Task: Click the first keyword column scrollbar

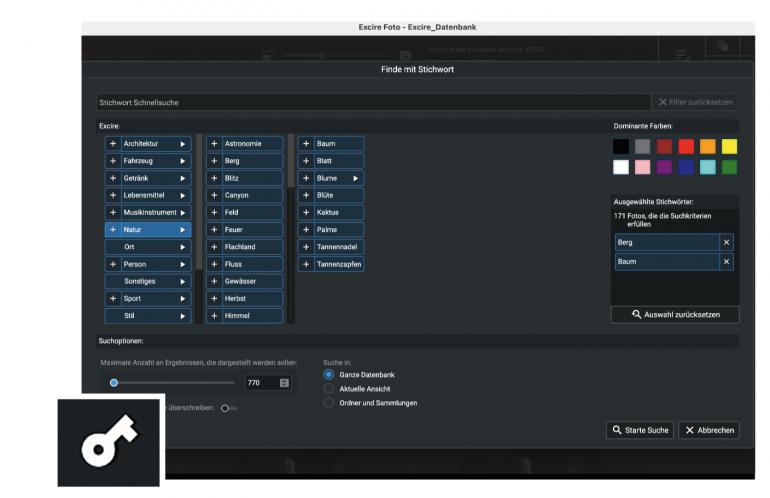Action: 199,202
